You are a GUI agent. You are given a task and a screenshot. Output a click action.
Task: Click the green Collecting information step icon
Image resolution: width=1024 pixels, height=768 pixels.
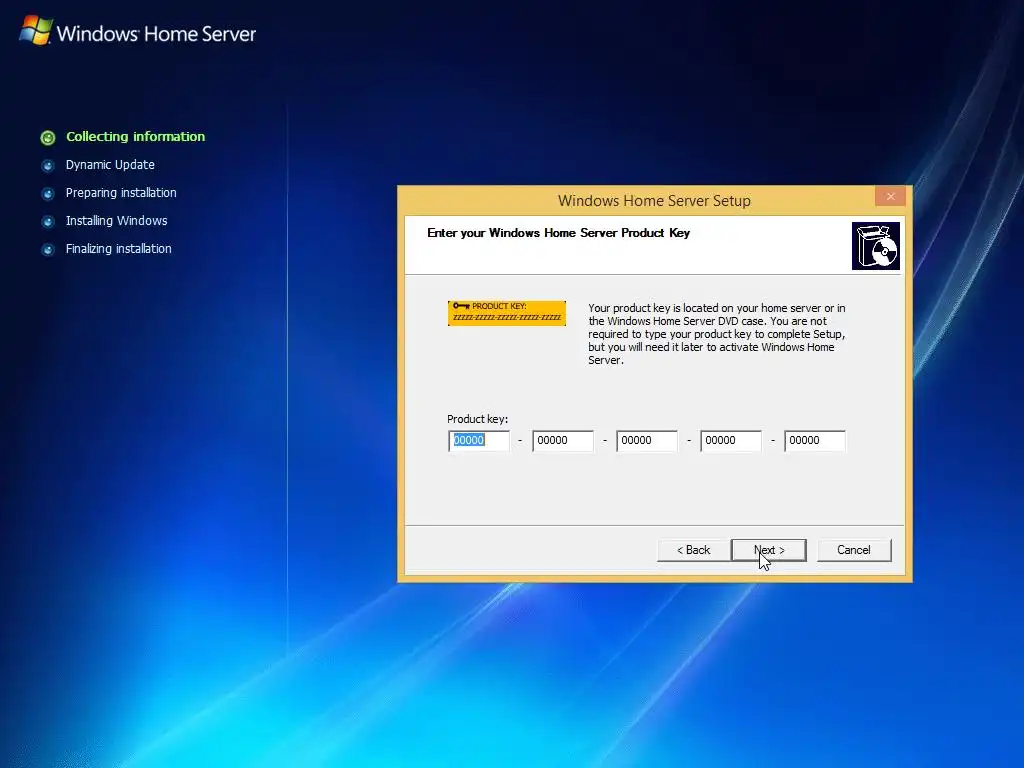coord(48,137)
